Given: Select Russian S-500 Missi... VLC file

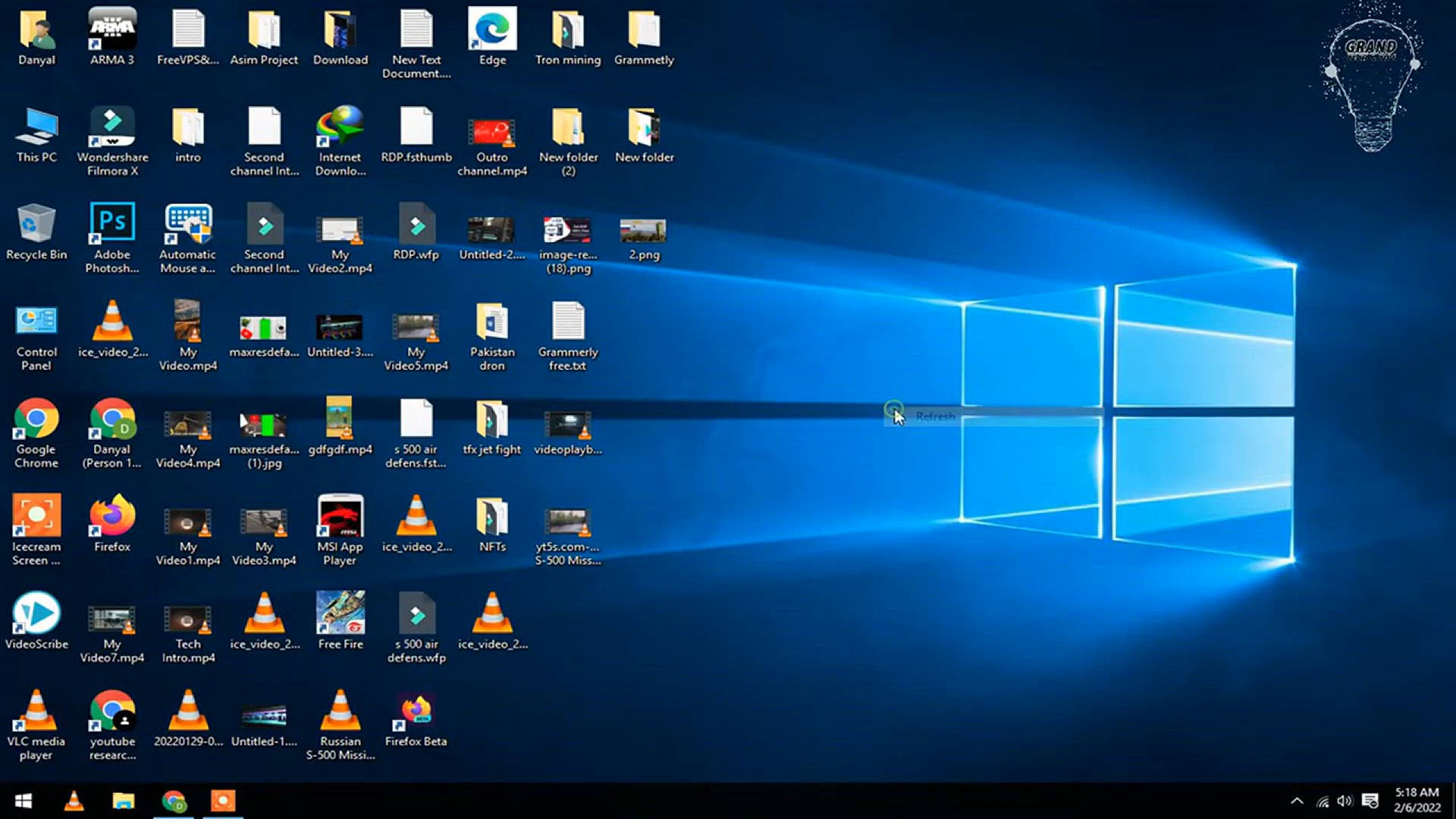Looking at the screenshot, I should 340,725.
